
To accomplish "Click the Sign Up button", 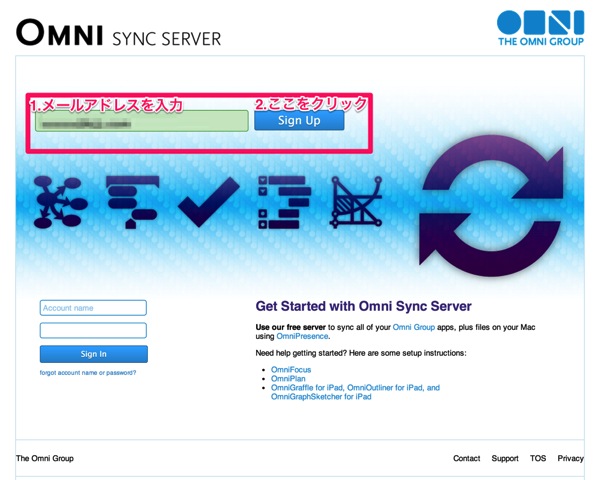I will (299, 121).
